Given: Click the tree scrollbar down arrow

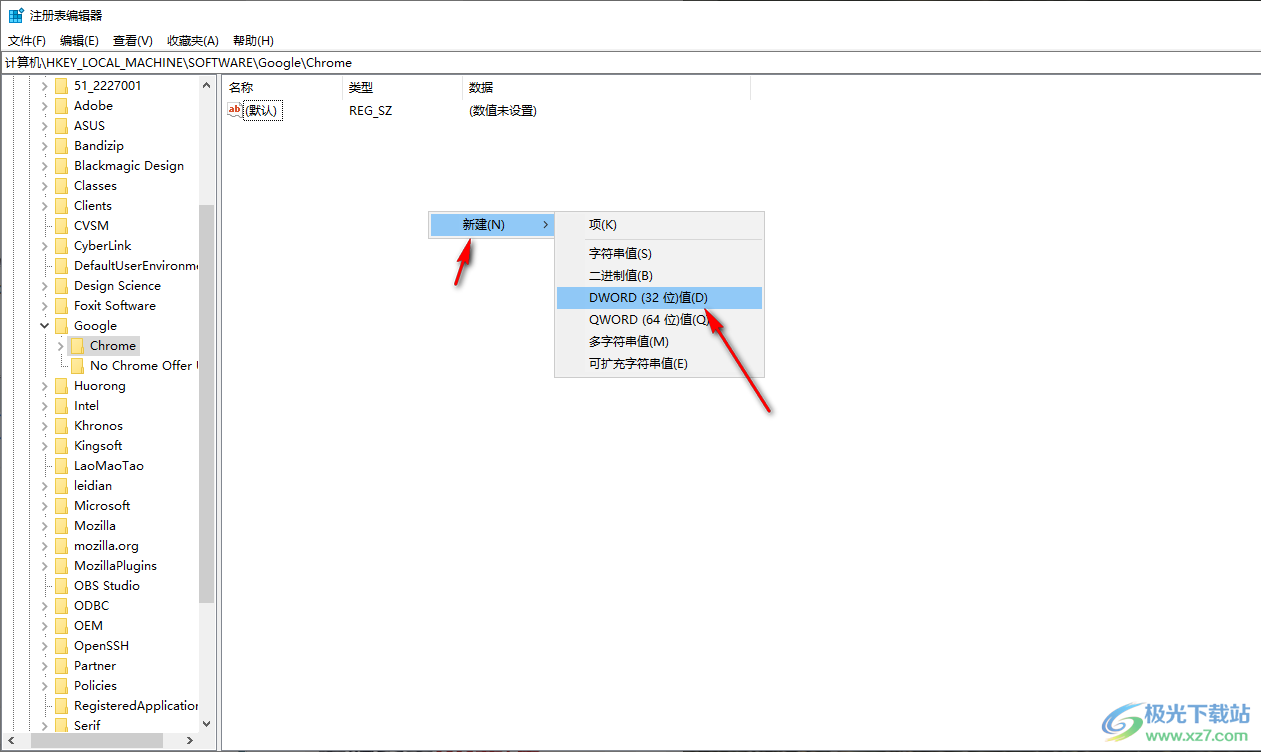Looking at the screenshot, I should tap(207, 724).
